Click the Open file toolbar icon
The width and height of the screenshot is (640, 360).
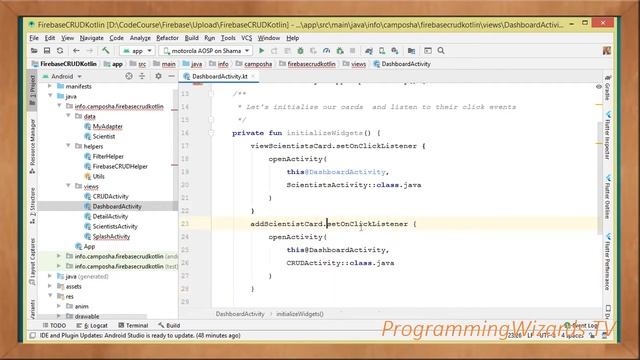[x=34, y=51]
